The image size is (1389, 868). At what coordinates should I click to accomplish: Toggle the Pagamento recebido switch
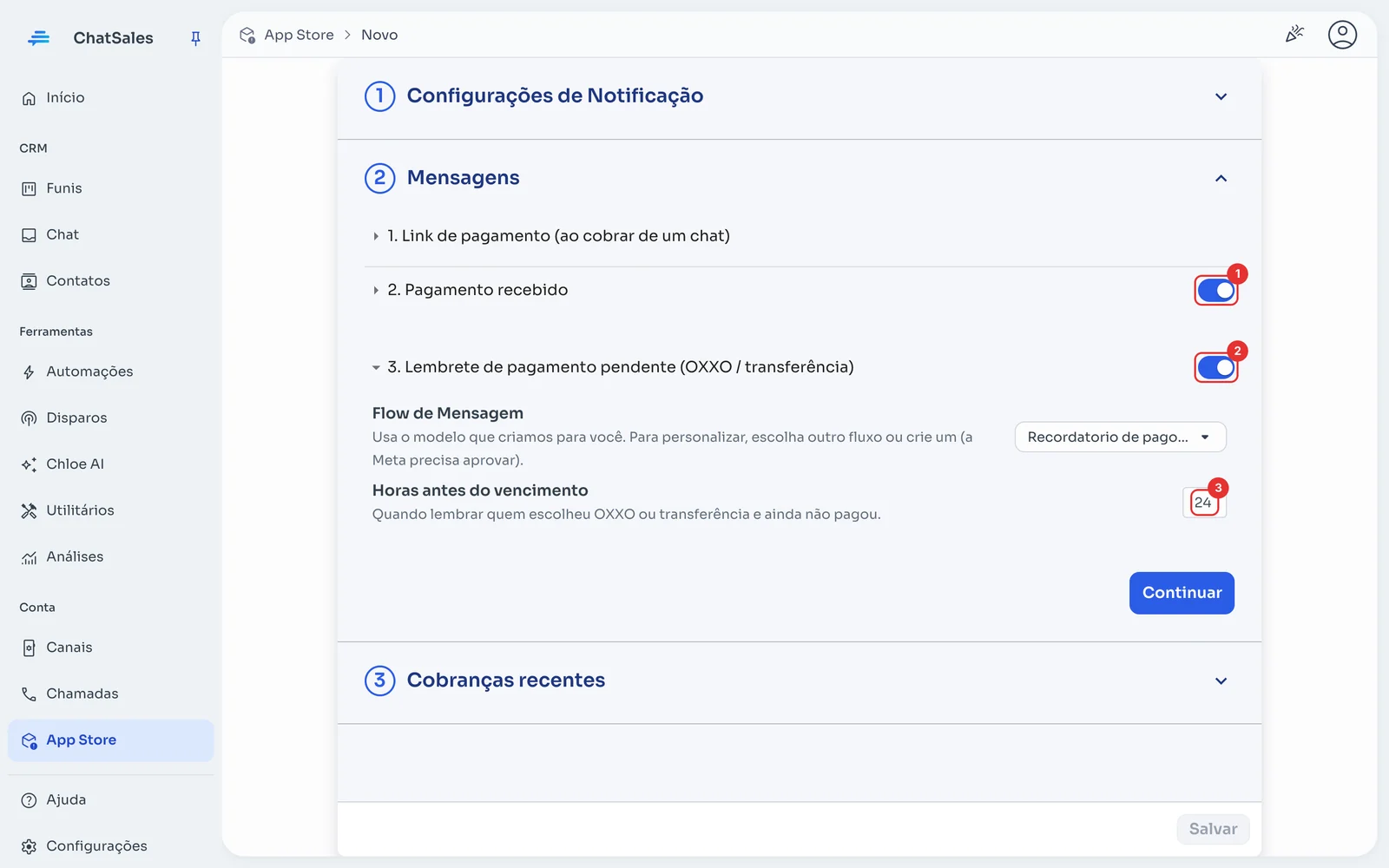(1216, 291)
